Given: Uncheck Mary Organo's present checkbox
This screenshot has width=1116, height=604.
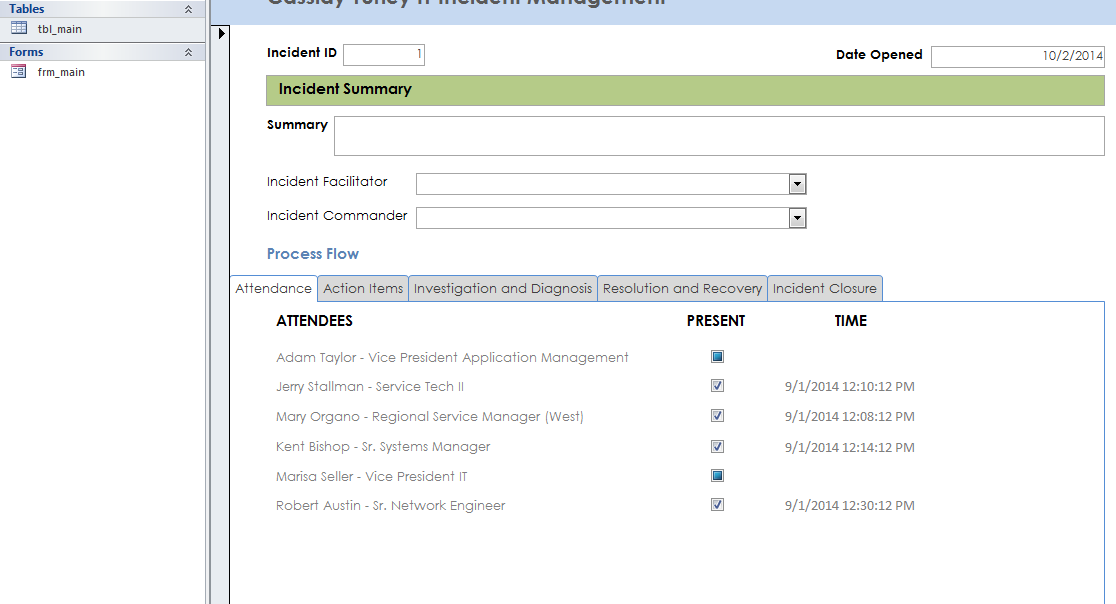Looking at the screenshot, I should 717,416.
